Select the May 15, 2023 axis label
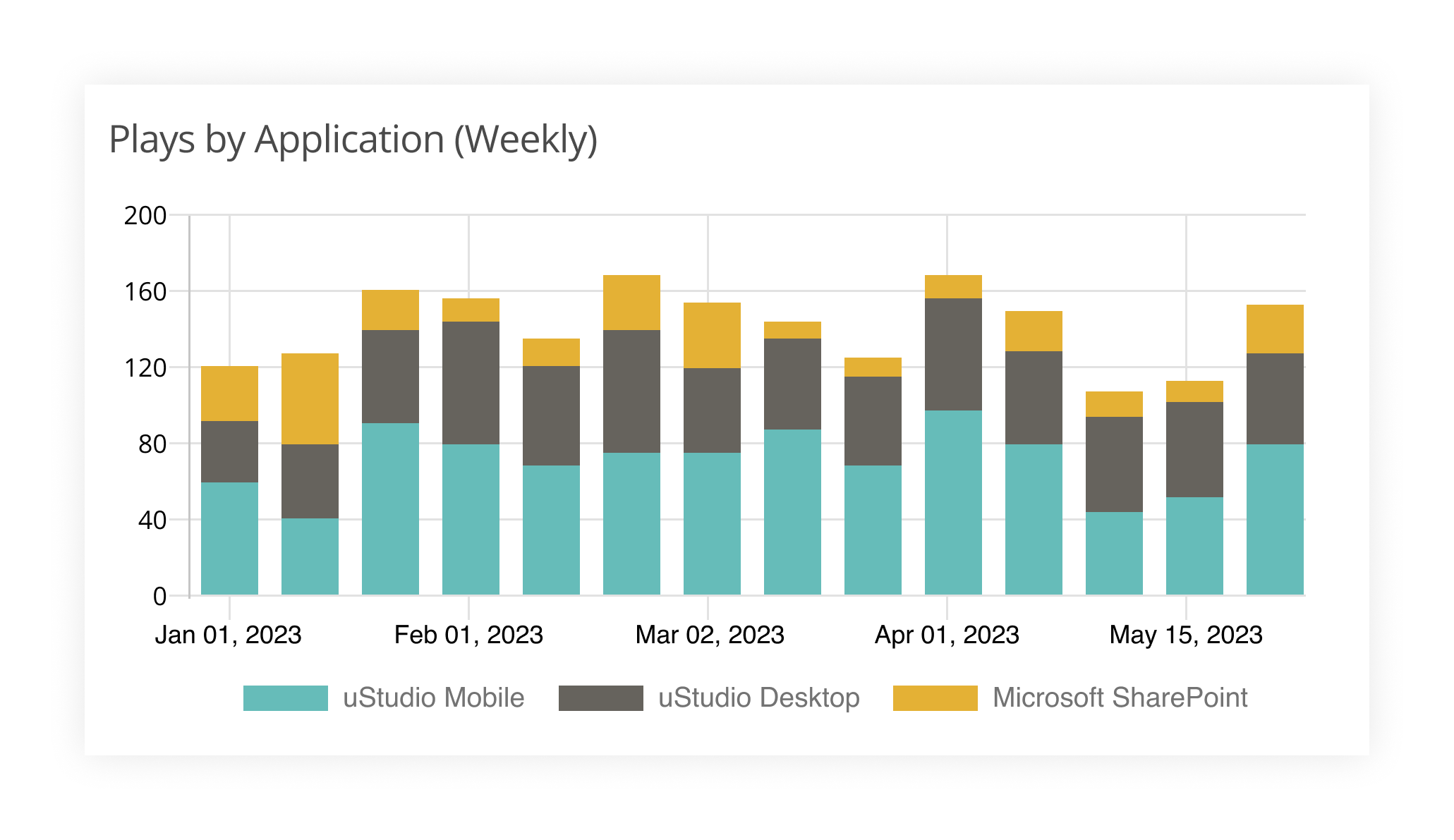Screen dimensions: 1454x840 (x=1185, y=635)
